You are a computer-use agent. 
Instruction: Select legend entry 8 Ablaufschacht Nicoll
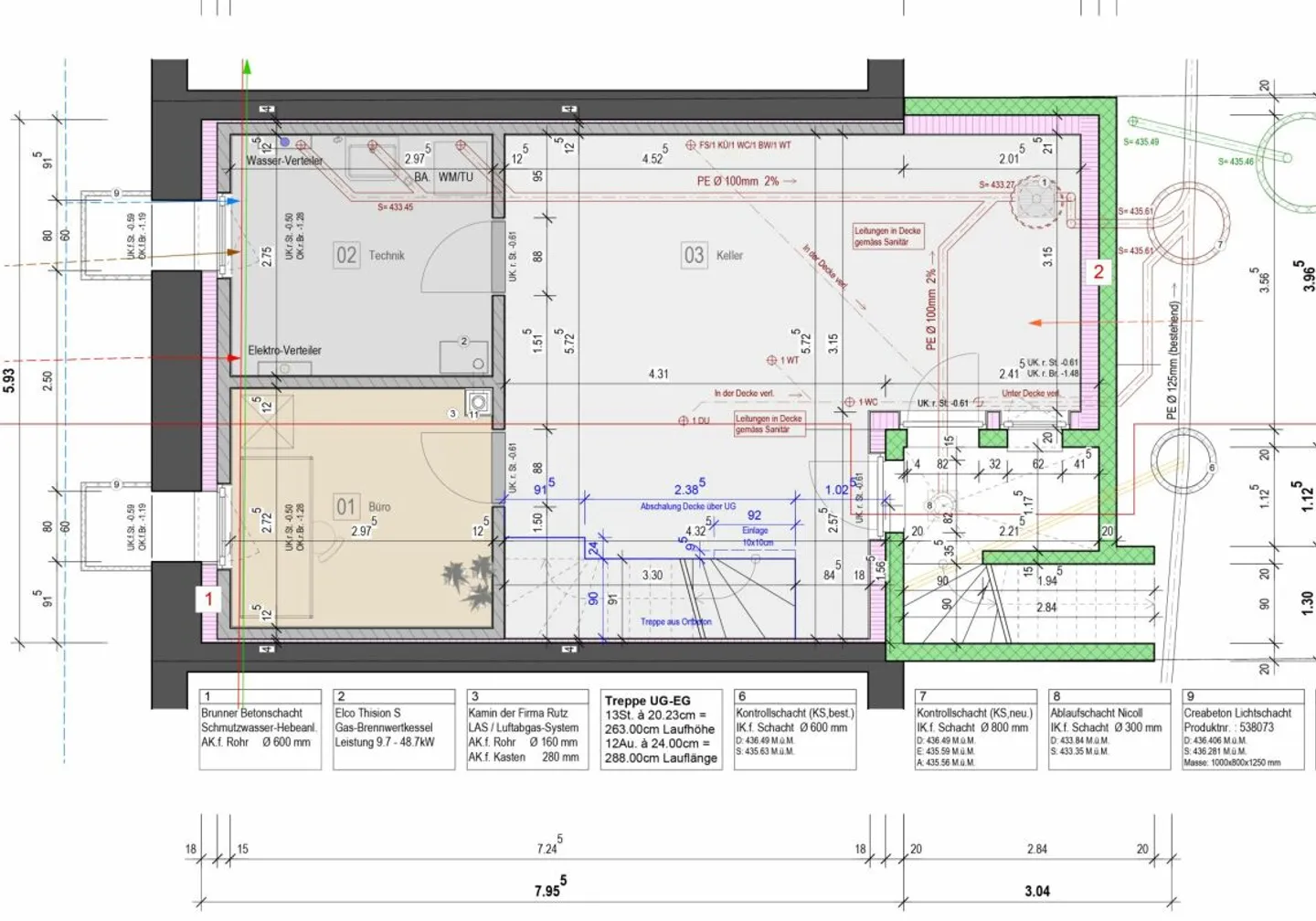[1109, 729]
